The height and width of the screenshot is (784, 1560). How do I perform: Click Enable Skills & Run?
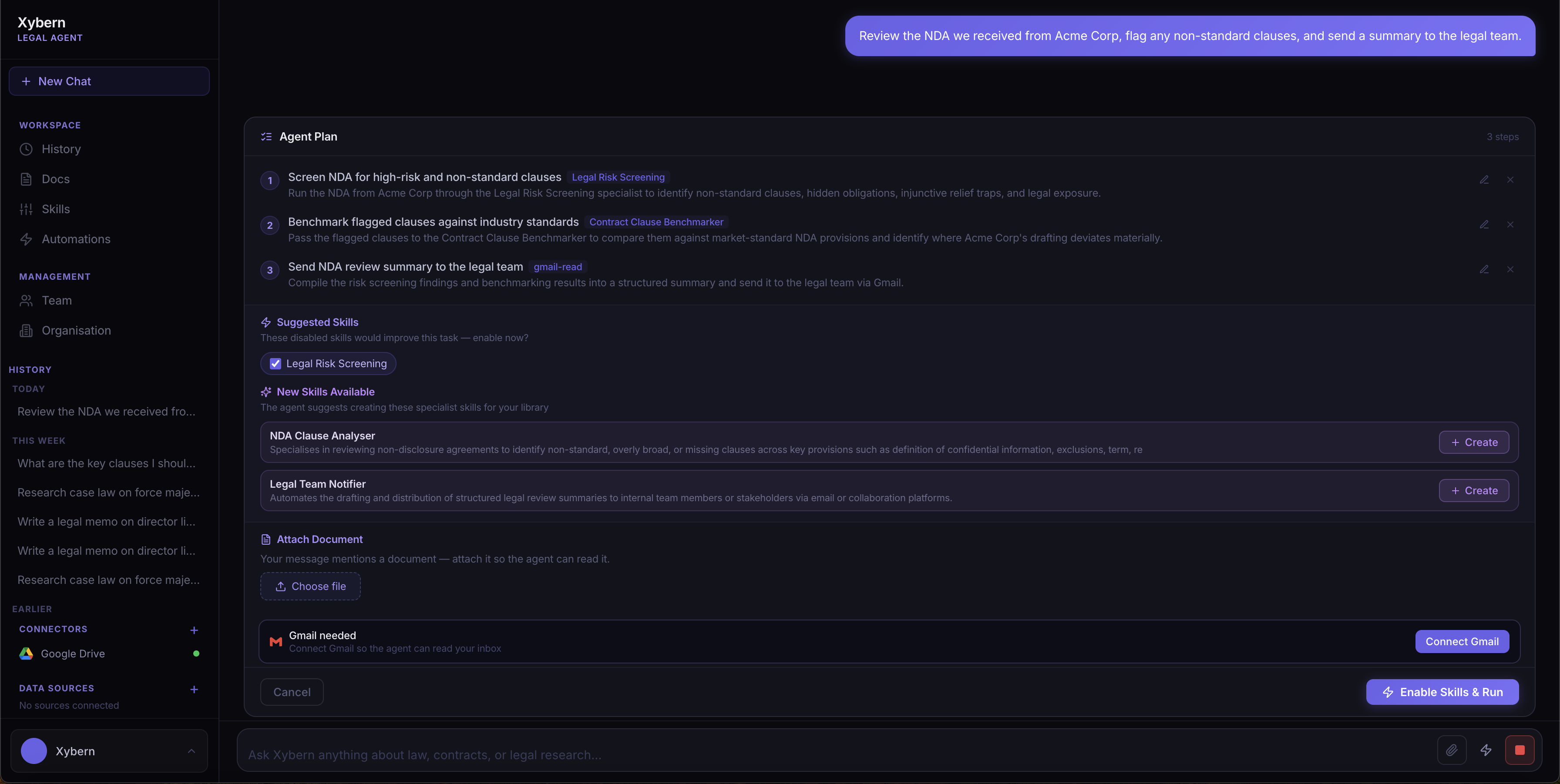click(1442, 692)
